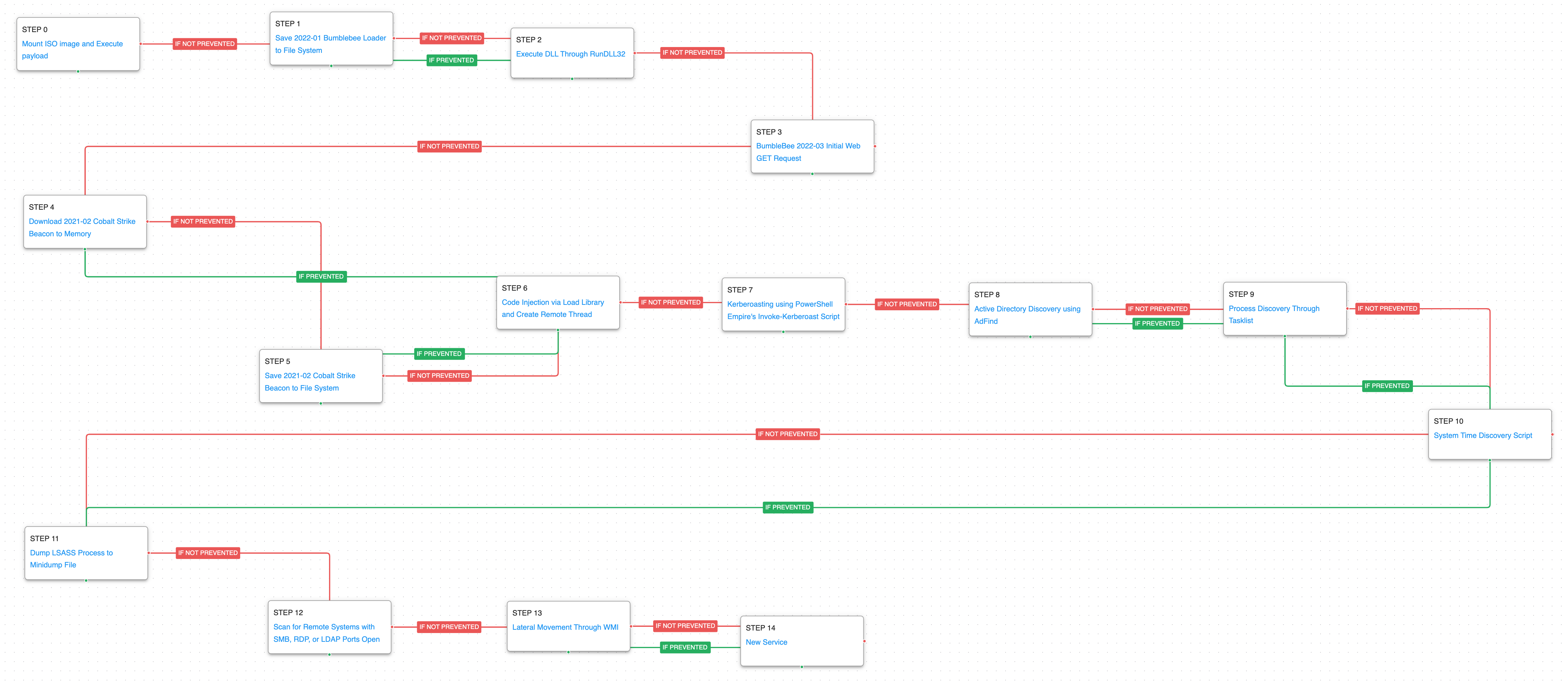Select 'BumbleBee 2022-03 Initial Web GET Request'
The height and width of the screenshot is (687, 1568).
point(807,146)
